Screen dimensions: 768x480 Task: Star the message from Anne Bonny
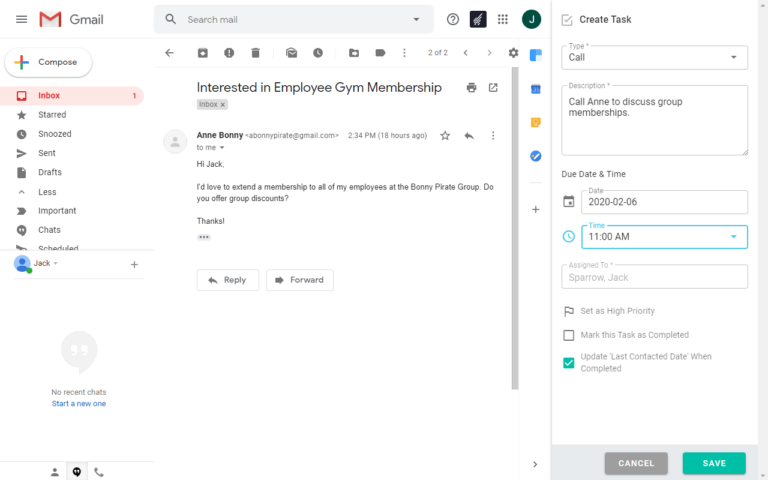[x=445, y=135]
